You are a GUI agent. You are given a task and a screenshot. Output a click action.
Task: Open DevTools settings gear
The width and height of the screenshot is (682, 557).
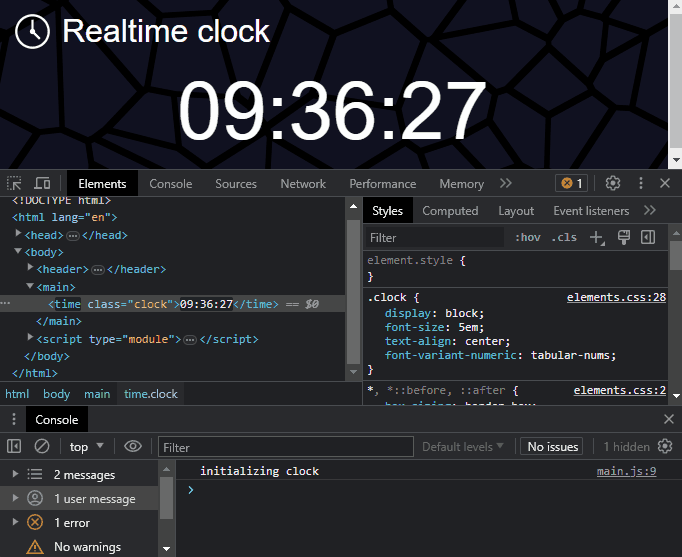(x=613, y=183)
